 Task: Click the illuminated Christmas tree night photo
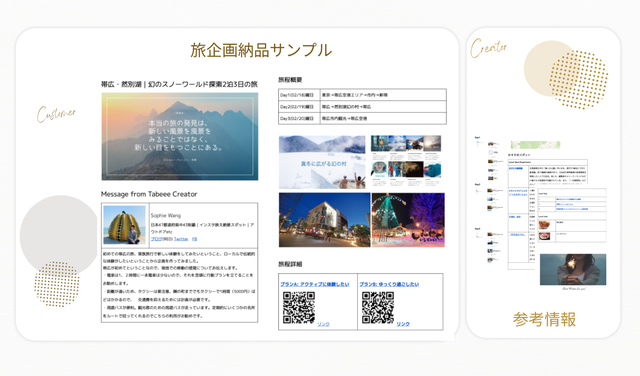408,220
